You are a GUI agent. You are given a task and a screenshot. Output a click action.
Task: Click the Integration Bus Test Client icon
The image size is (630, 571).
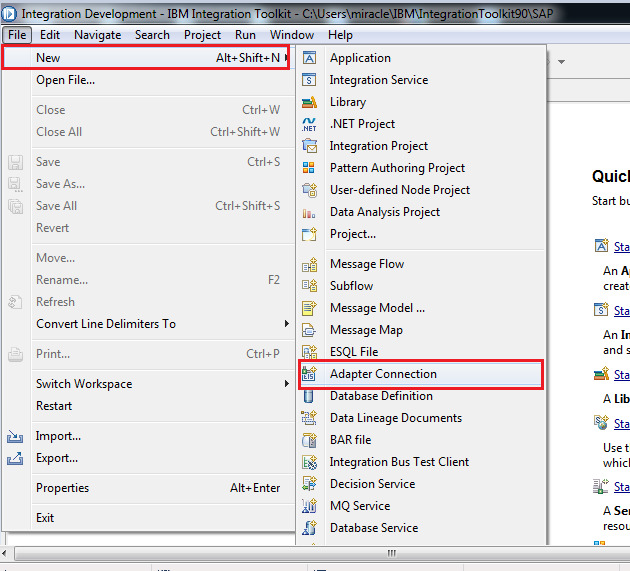click(x=309, y=462)
